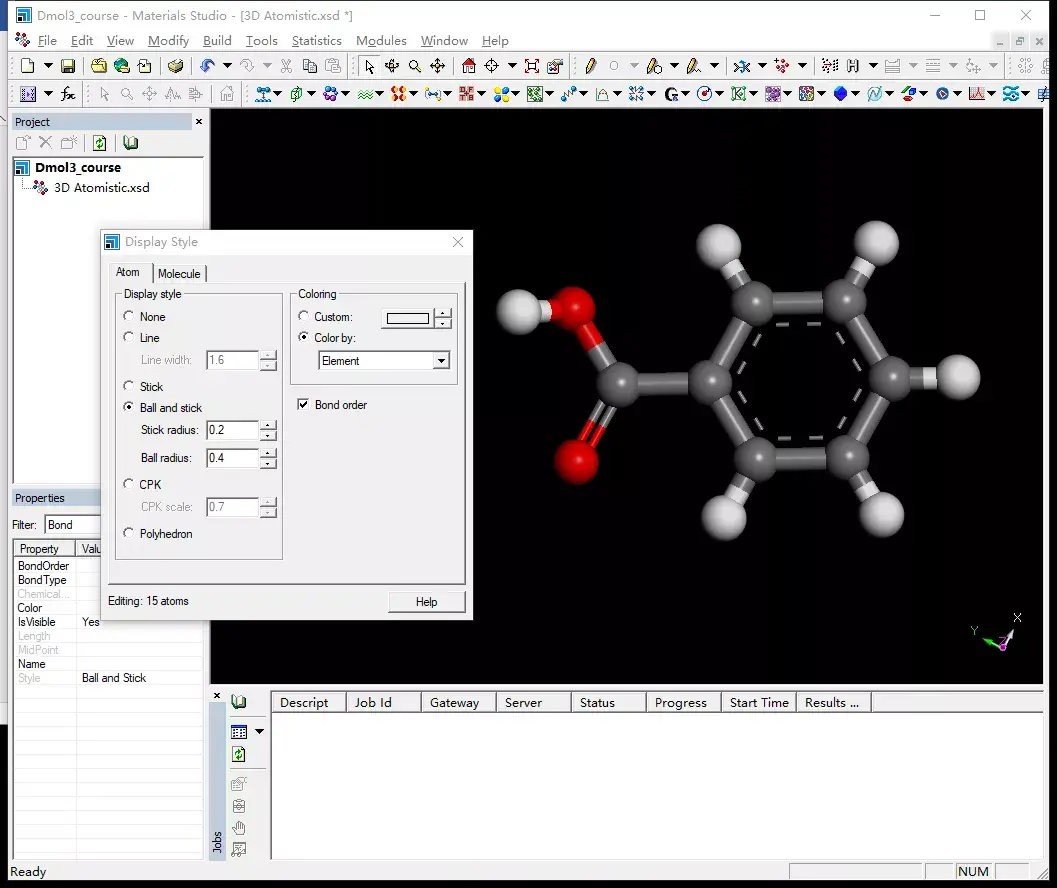Select the 3D Viewer Rotation tool
This screenshot has width=1057, height=888.
pyautogui.click(x=392, y=66)
